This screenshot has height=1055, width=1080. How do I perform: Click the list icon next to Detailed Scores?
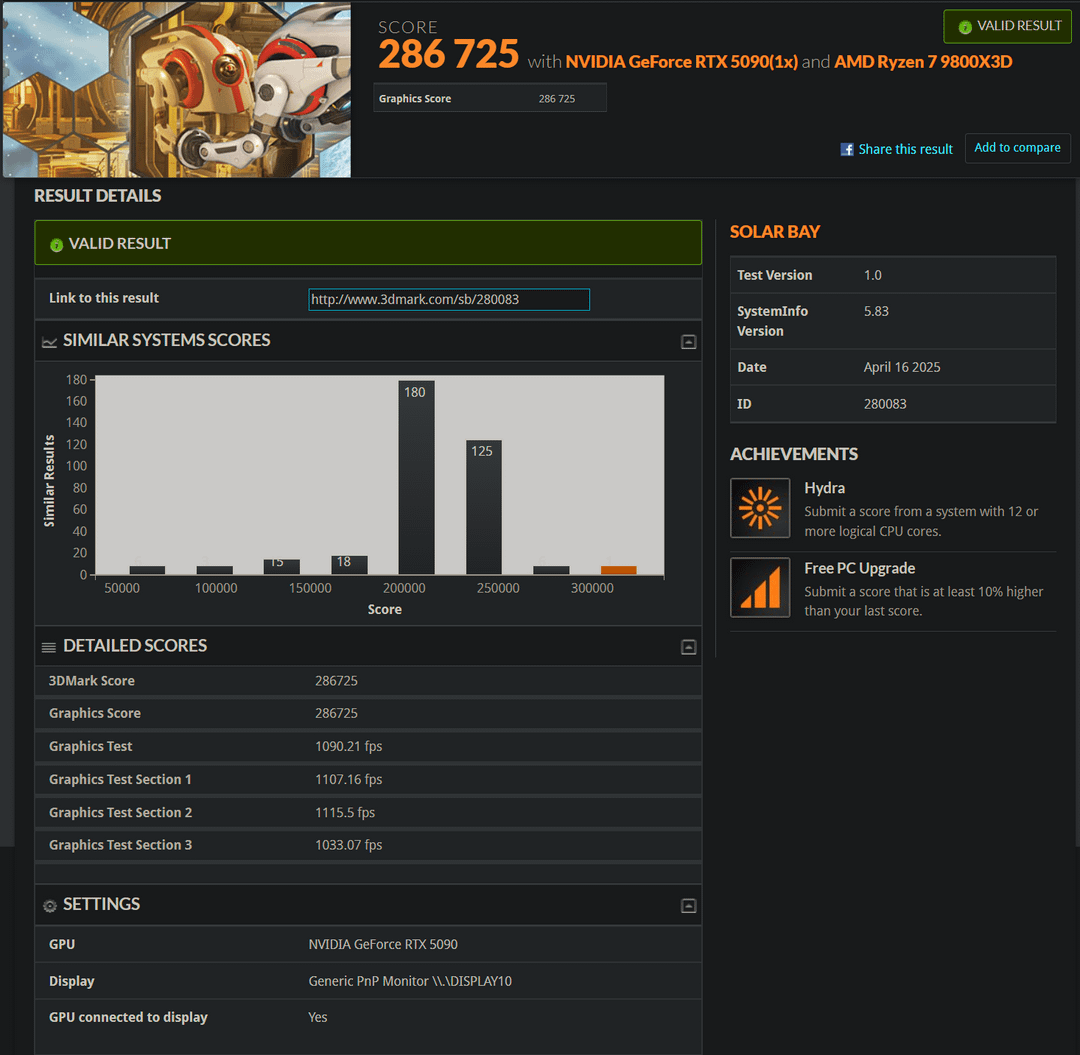[x=49, y=647]
